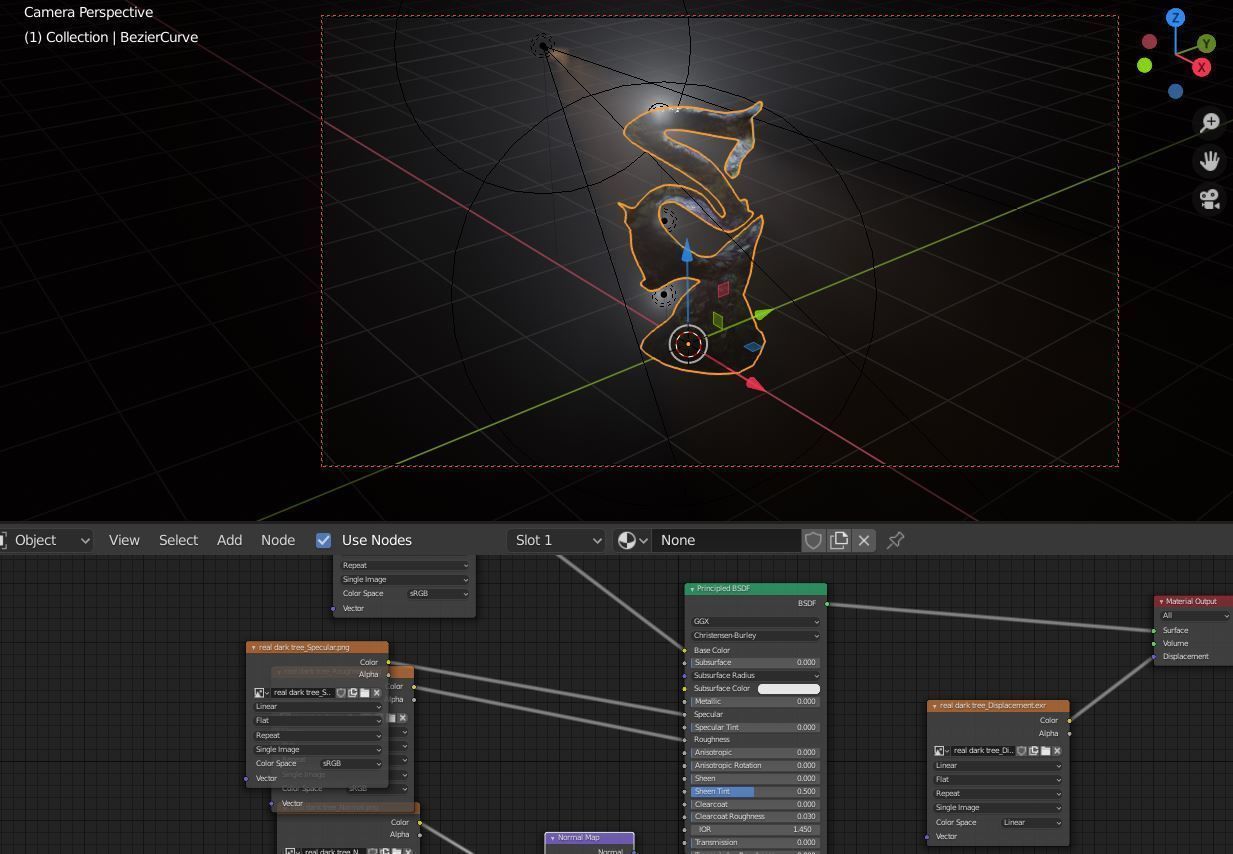The height and width of the screenshot is (854, 1233).
Task: Unlink the material with X icon
Action: click(x=864, y=540)
